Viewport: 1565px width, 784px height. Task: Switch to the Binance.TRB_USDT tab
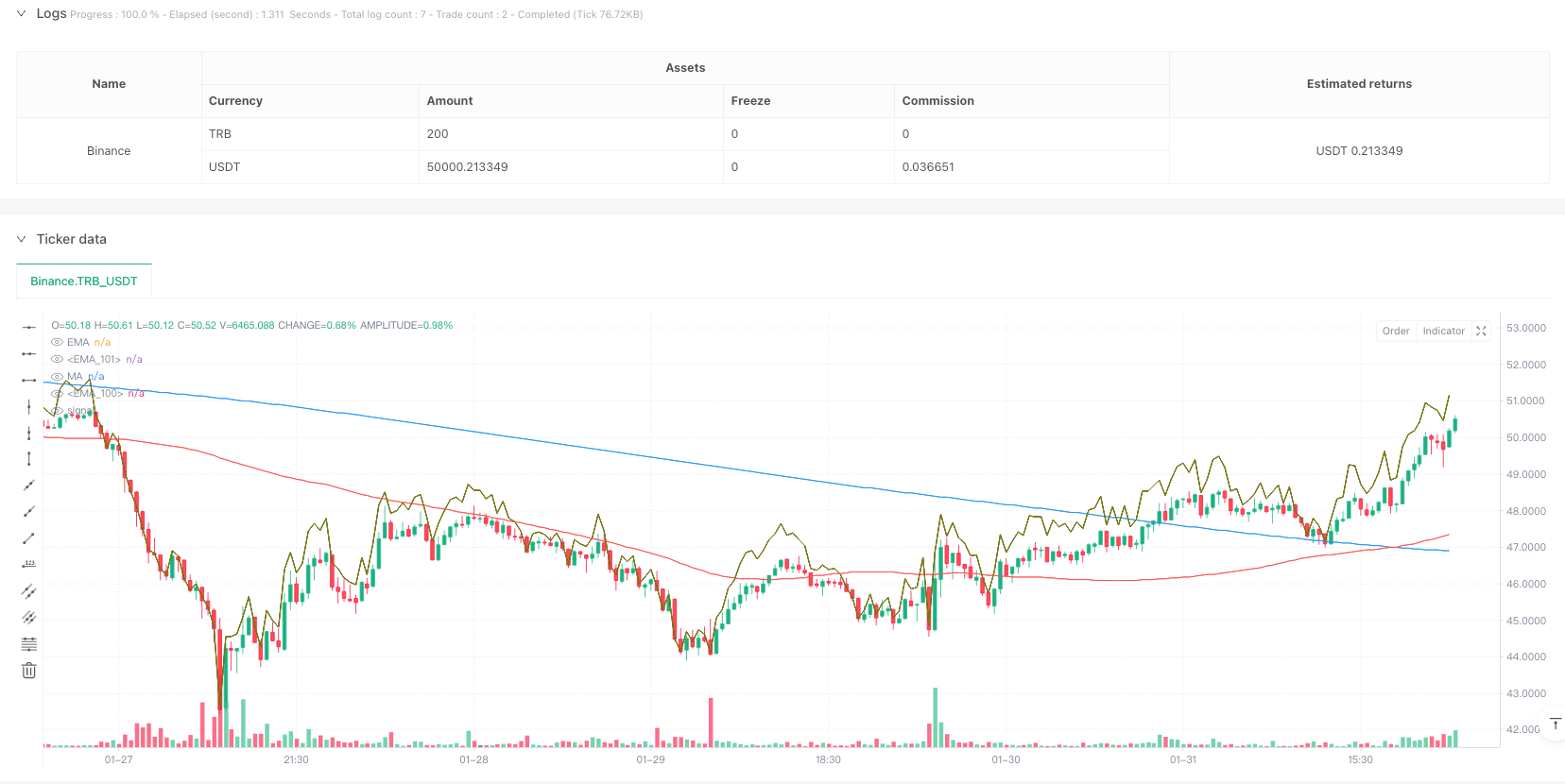coord(84,281)
